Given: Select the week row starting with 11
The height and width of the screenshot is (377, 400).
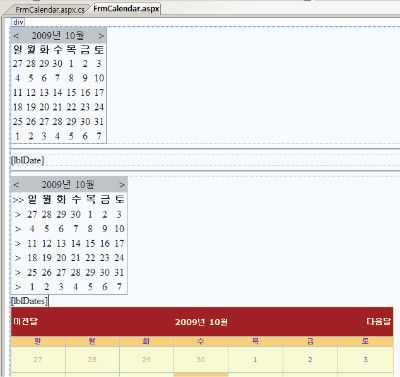Looking at the screenshot, I should tap(18, 244).
